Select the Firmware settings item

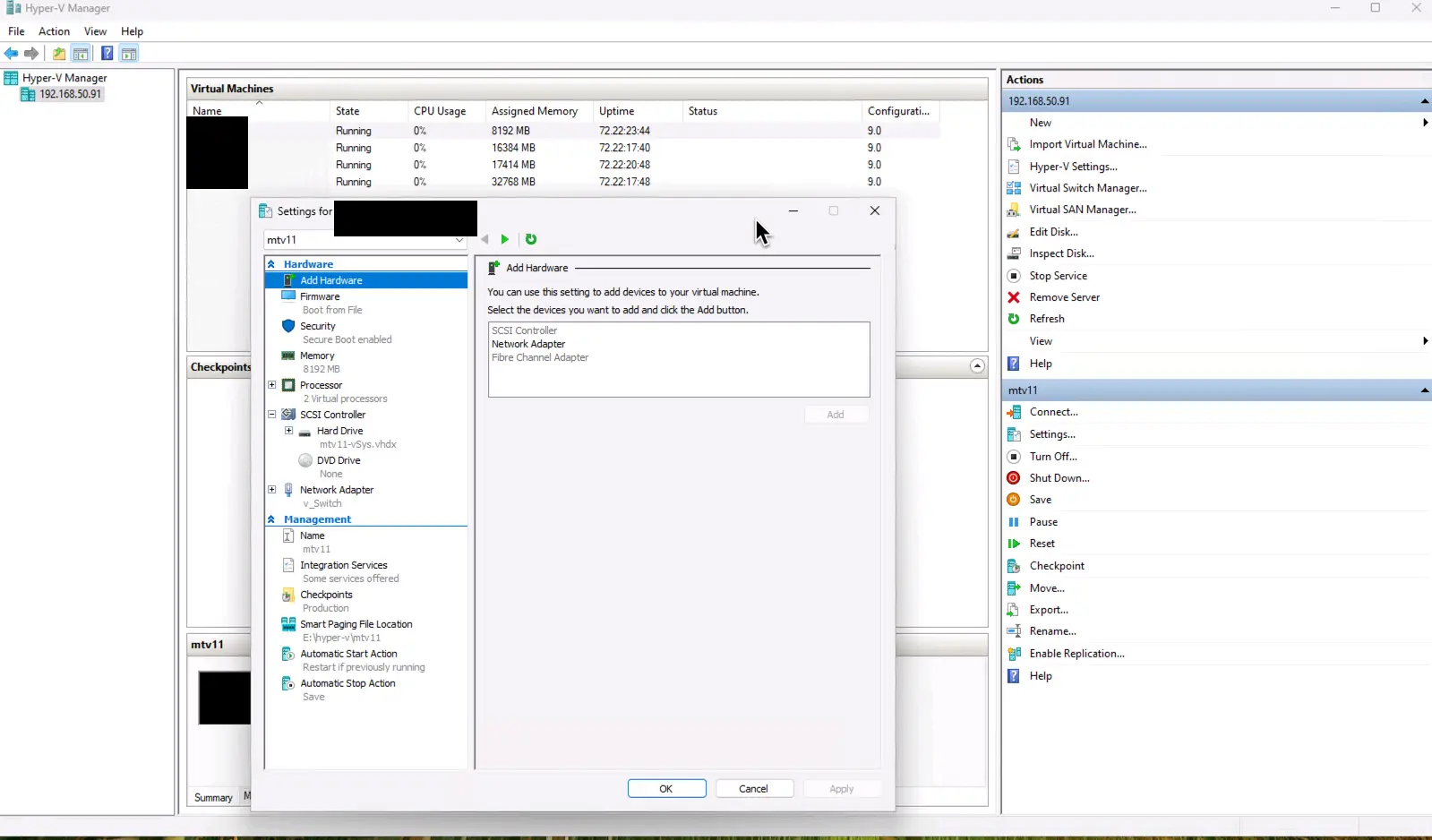[320, 296]
